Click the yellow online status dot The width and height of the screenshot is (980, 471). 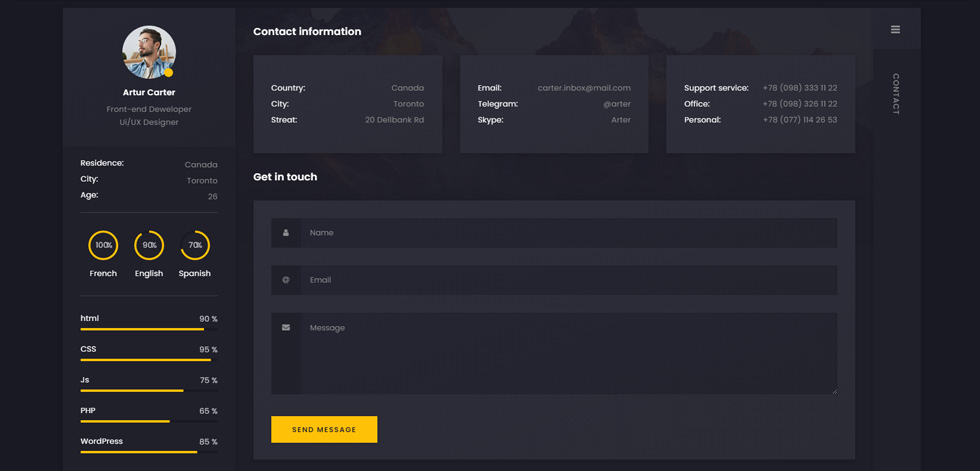tap(168, 72)
